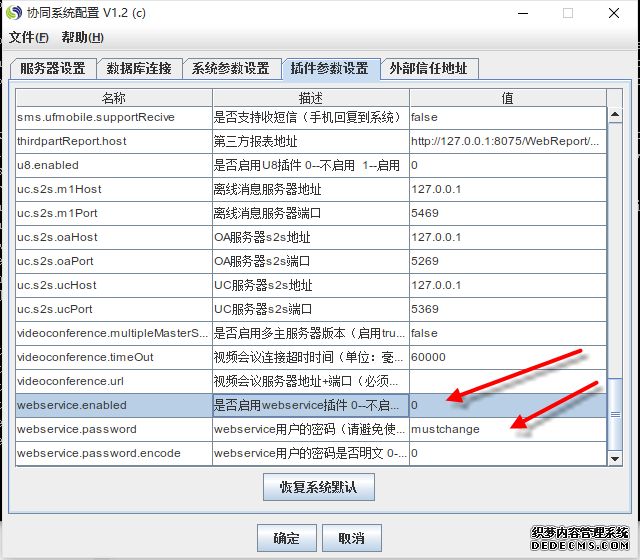Click the uc.s2s.oaHost 127.0.0.1 value
Viewport: 640px width, 560px height.
pos(508,238)
